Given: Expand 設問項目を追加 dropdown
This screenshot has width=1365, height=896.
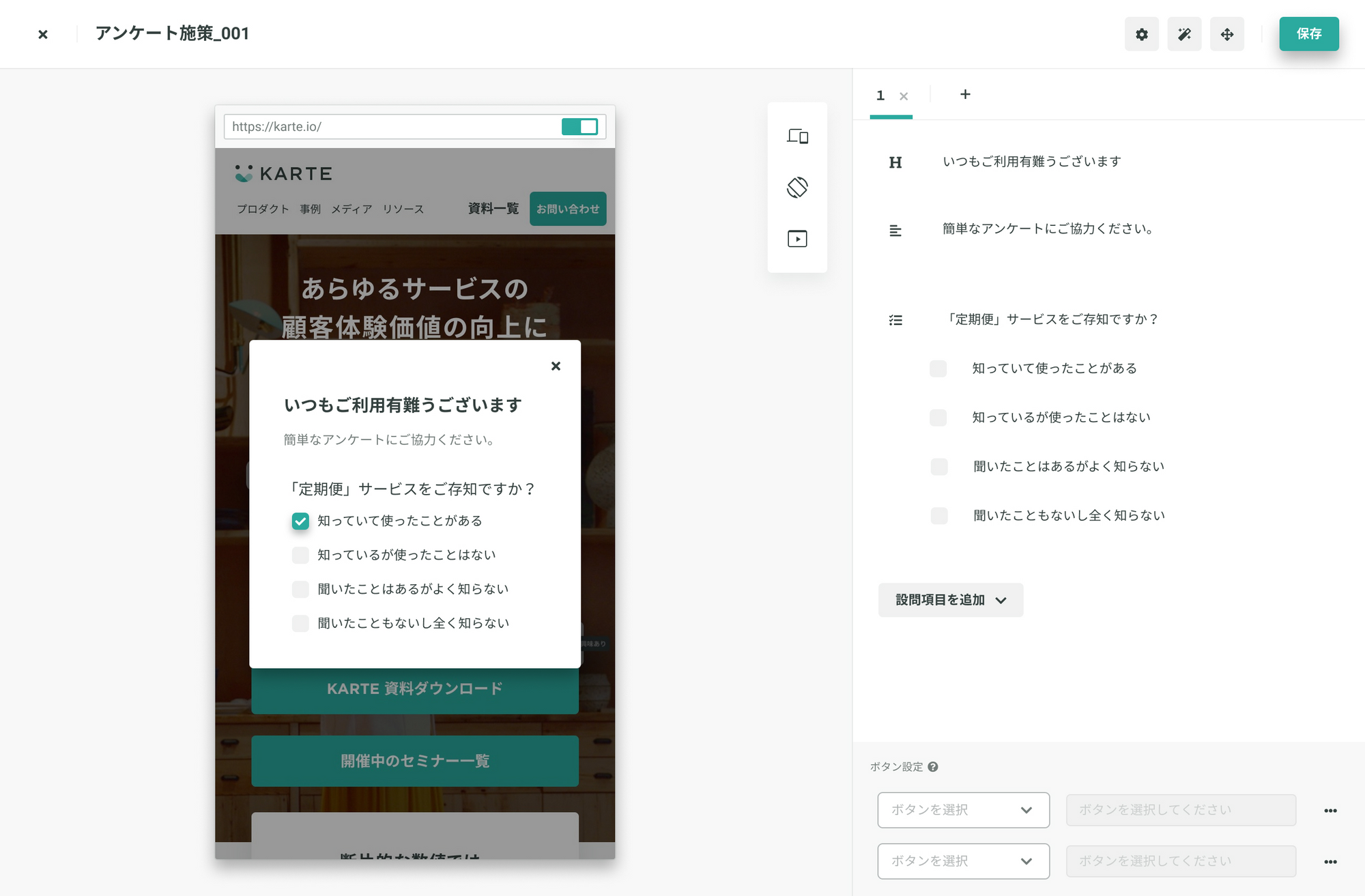Looking at the screenshot, I should coord(950,601).
